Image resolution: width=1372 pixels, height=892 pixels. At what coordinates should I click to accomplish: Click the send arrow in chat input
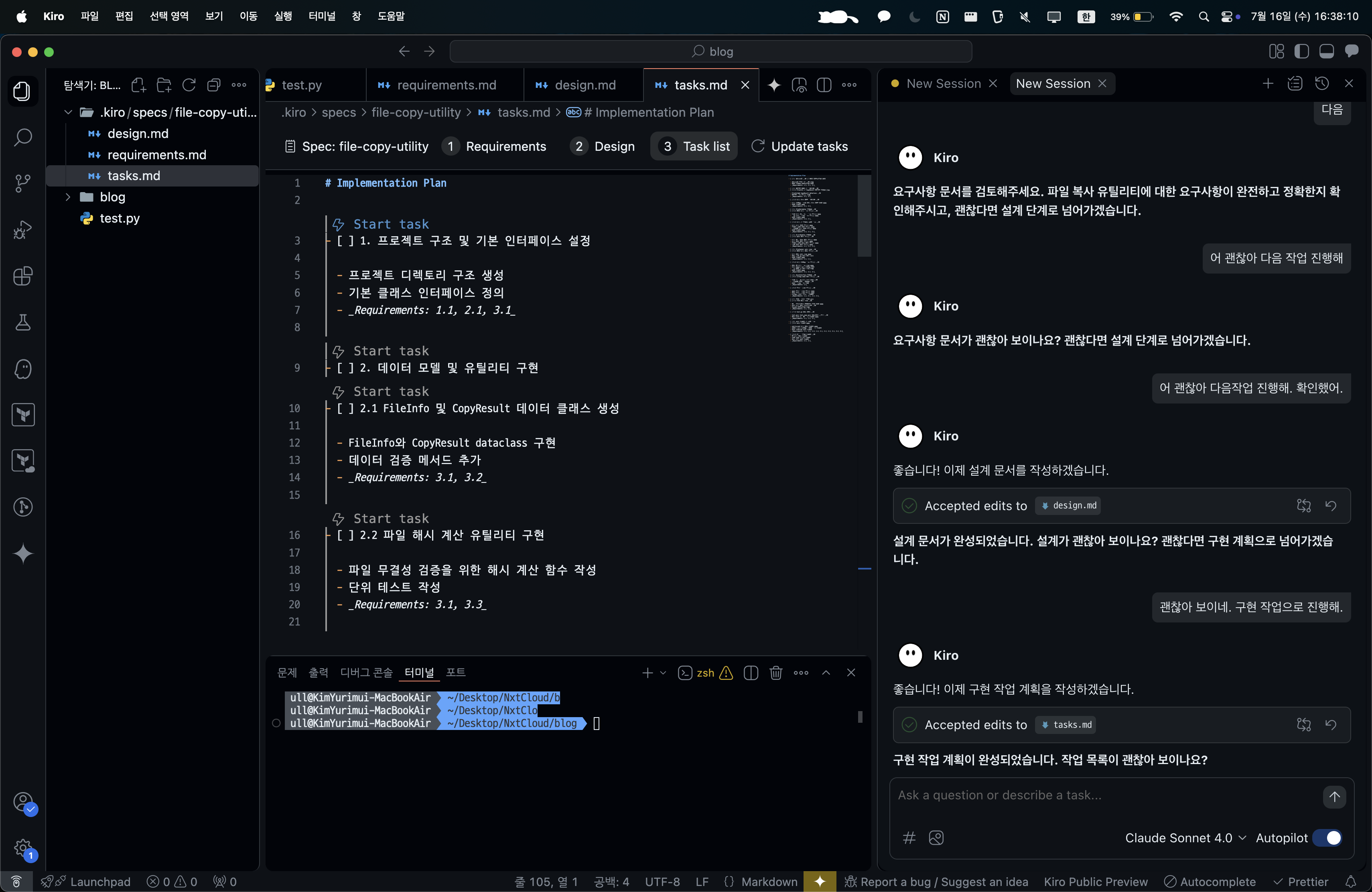coord(1334,797)
